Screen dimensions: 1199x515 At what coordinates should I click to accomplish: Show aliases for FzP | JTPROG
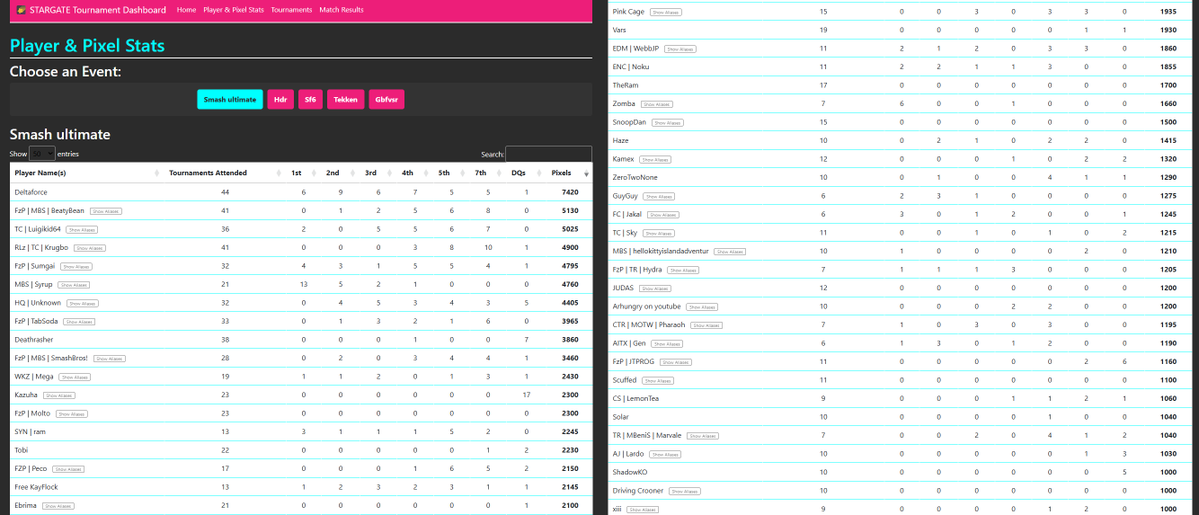tap(675, 361)
